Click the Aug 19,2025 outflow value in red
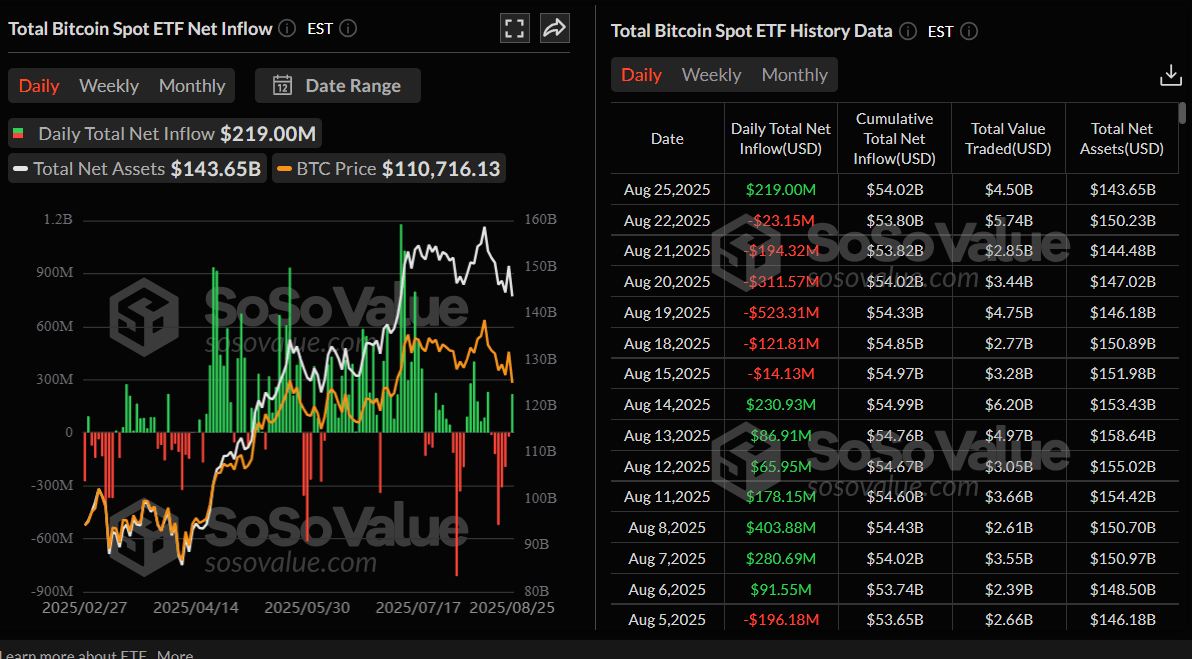 tap(781, 312)
